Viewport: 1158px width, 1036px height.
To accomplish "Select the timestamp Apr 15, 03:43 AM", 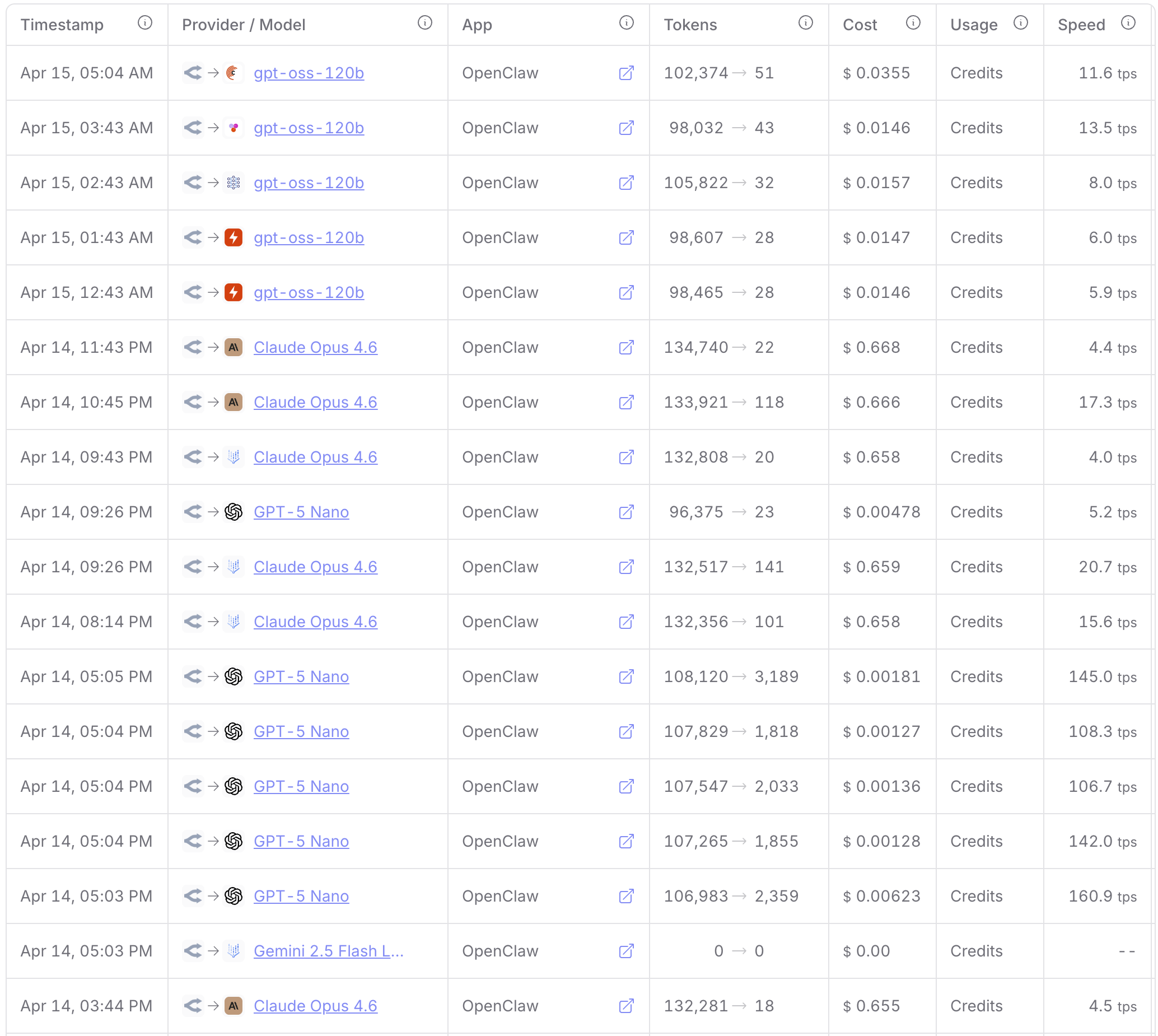I will click(86, 128).
